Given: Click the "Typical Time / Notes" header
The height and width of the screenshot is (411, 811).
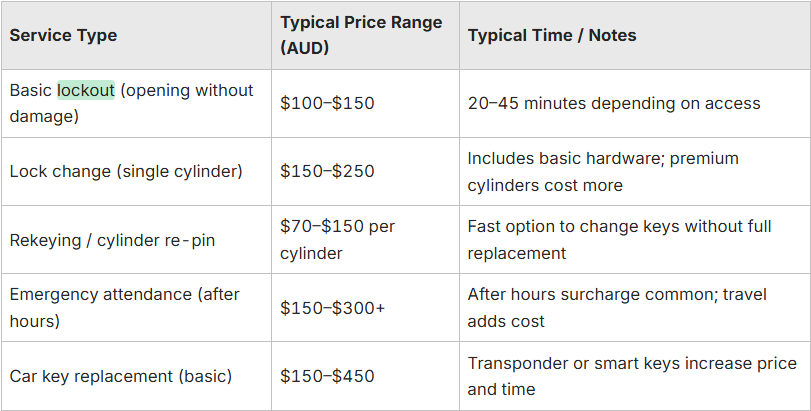Looking at the screenshot, I should coord(552,35).
